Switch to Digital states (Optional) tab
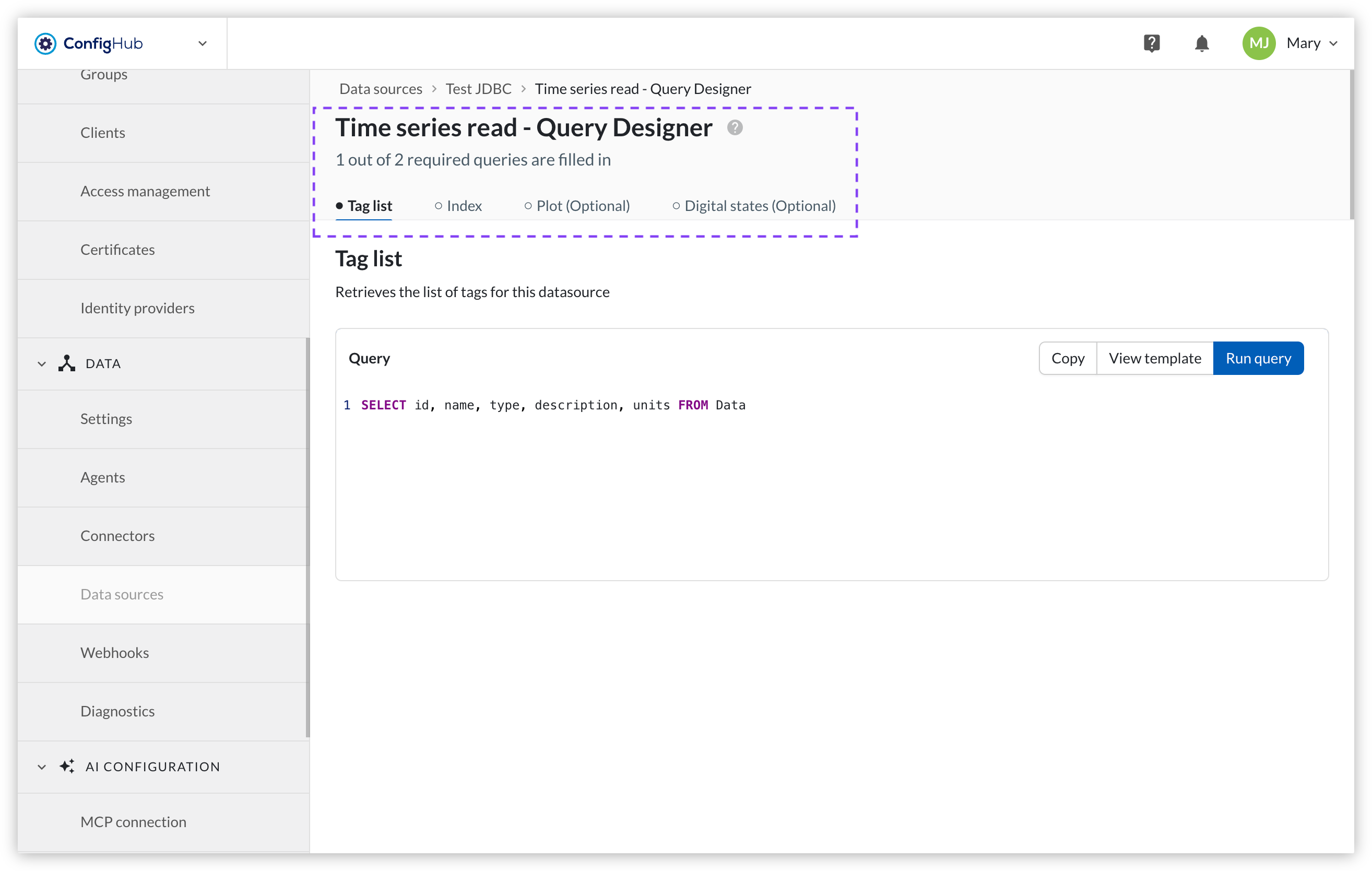 (754, 206)
